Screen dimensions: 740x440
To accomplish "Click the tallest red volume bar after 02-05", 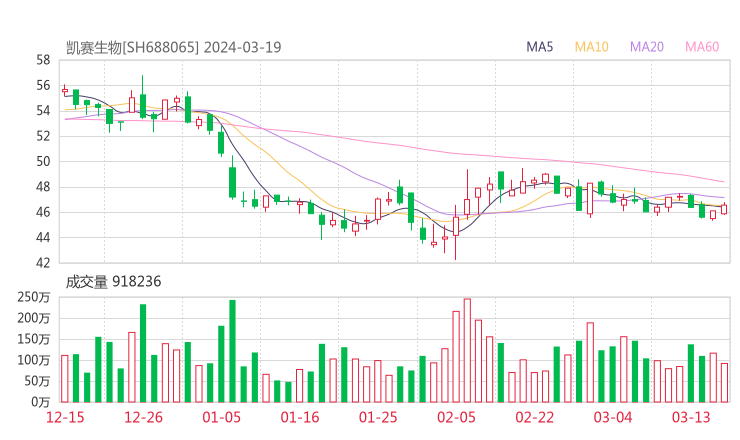I will (467, 350).
